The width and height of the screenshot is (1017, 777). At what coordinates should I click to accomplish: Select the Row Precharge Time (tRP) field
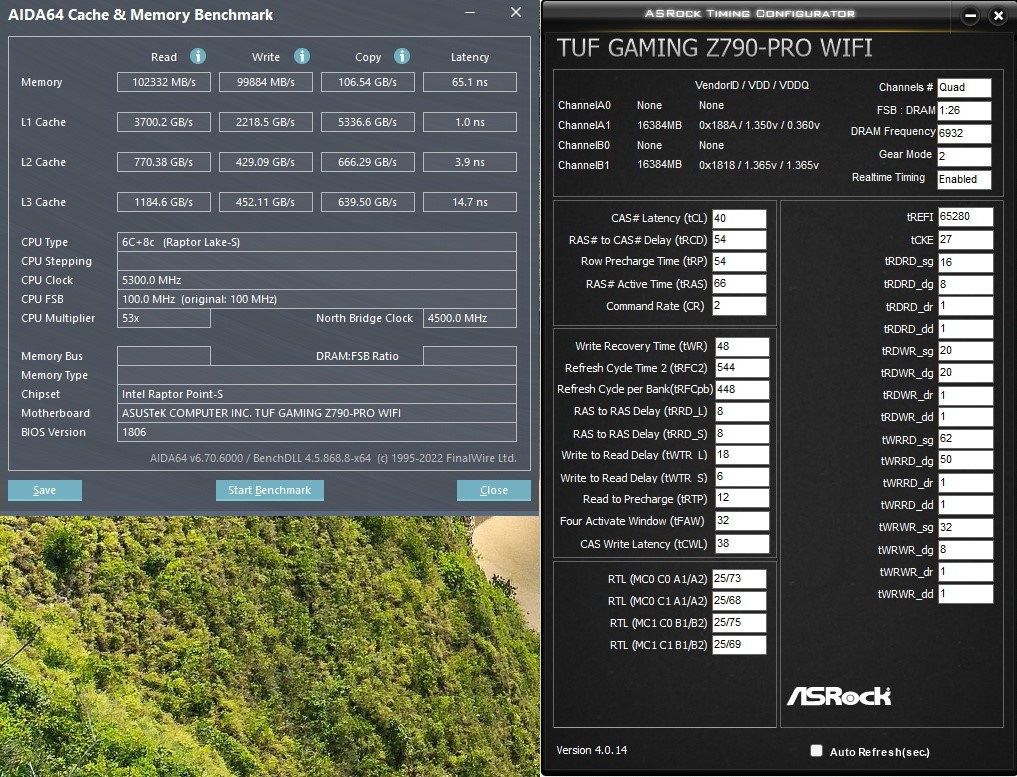(739, 262)
